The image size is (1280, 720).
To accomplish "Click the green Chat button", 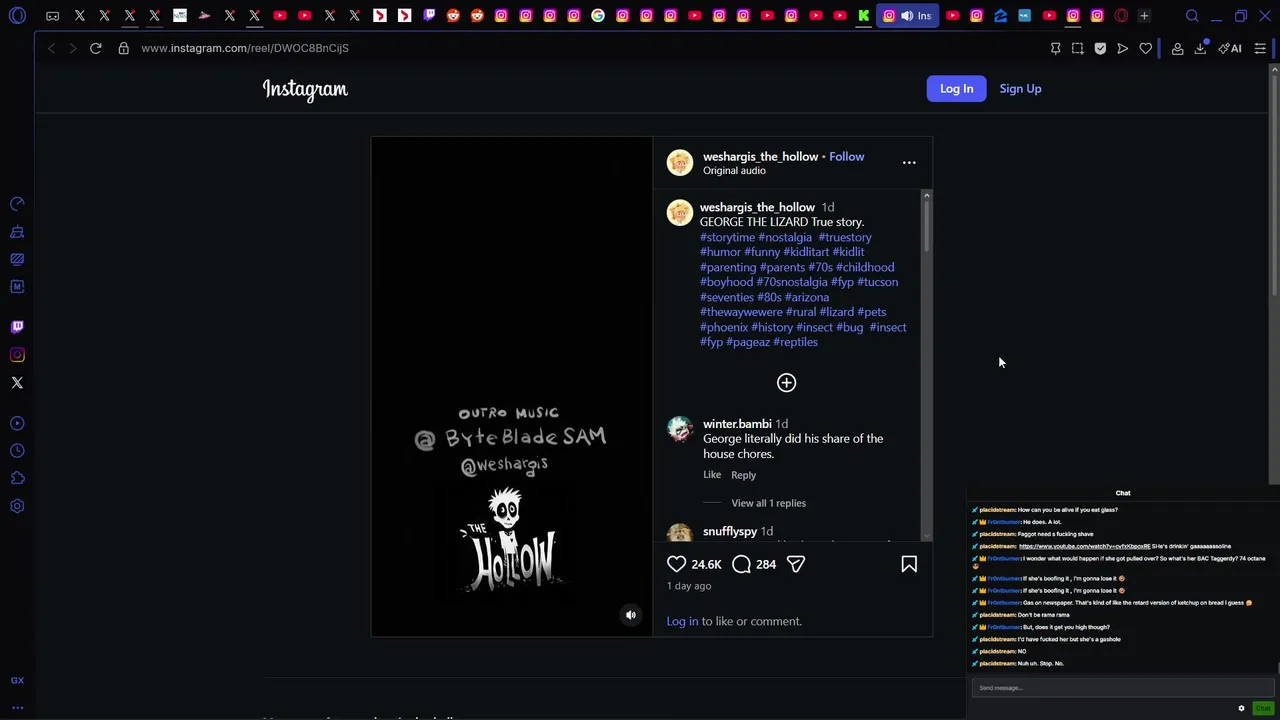I will click(x=1263, y=709).
